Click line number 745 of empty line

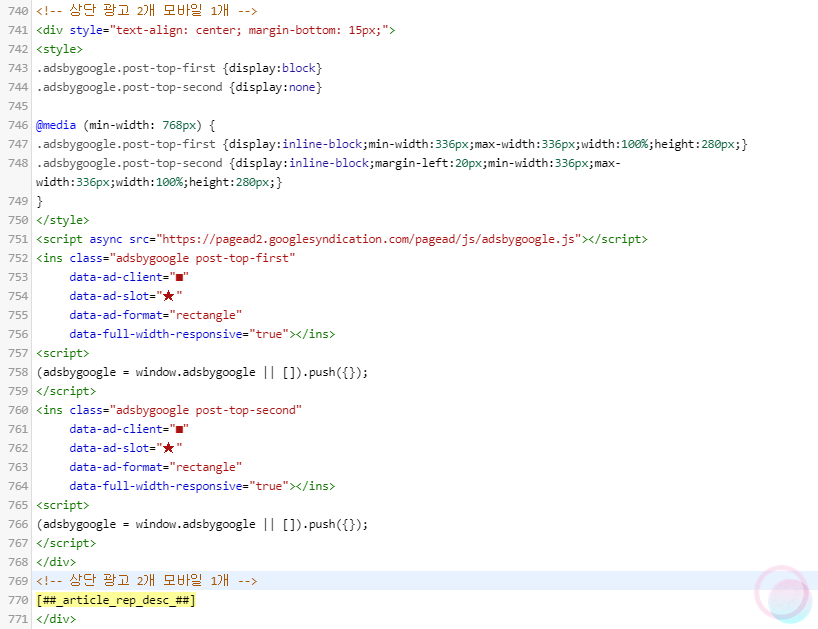18,106
